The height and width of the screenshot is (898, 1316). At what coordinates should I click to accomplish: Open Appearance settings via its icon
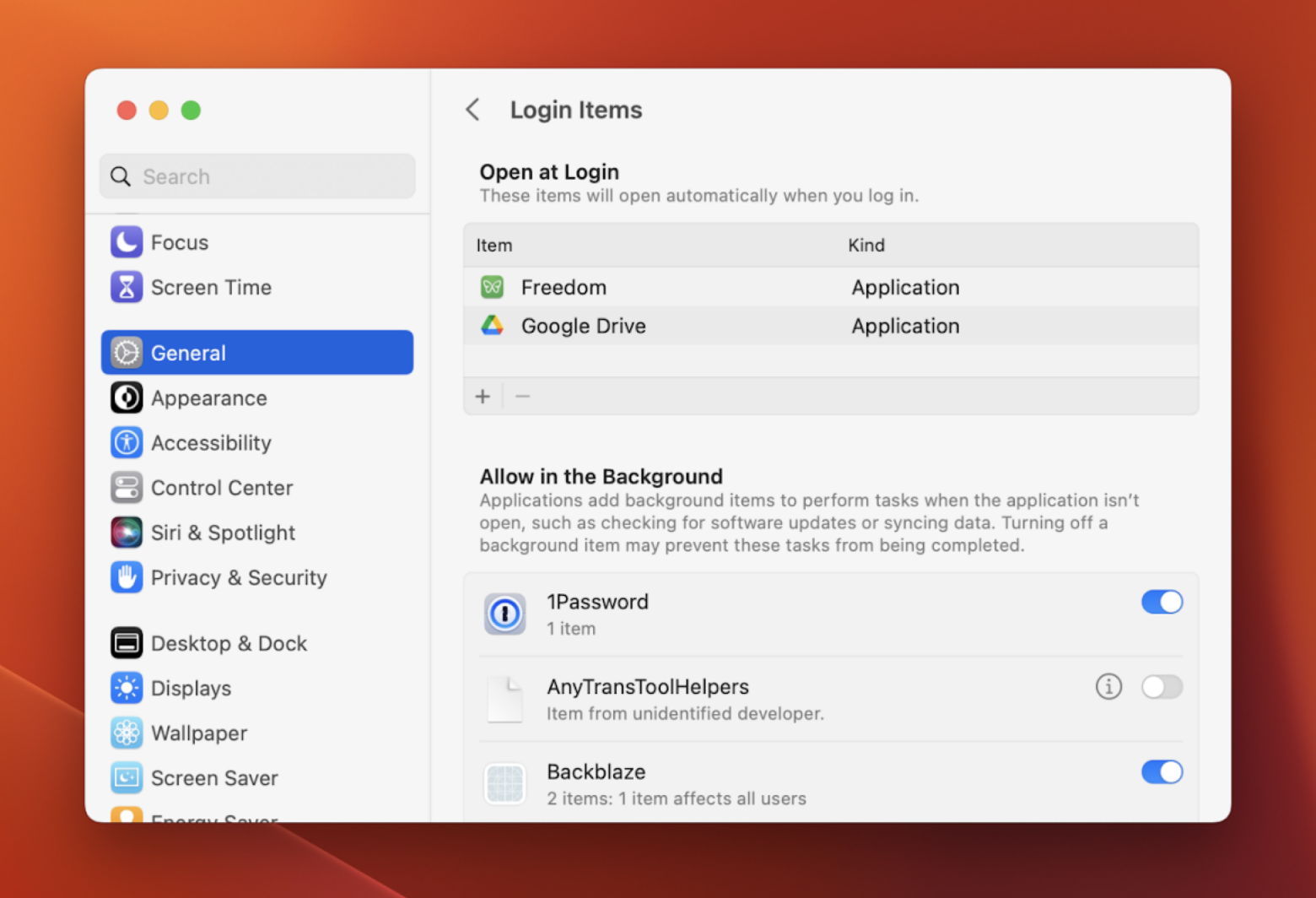[x=126, y=398]
